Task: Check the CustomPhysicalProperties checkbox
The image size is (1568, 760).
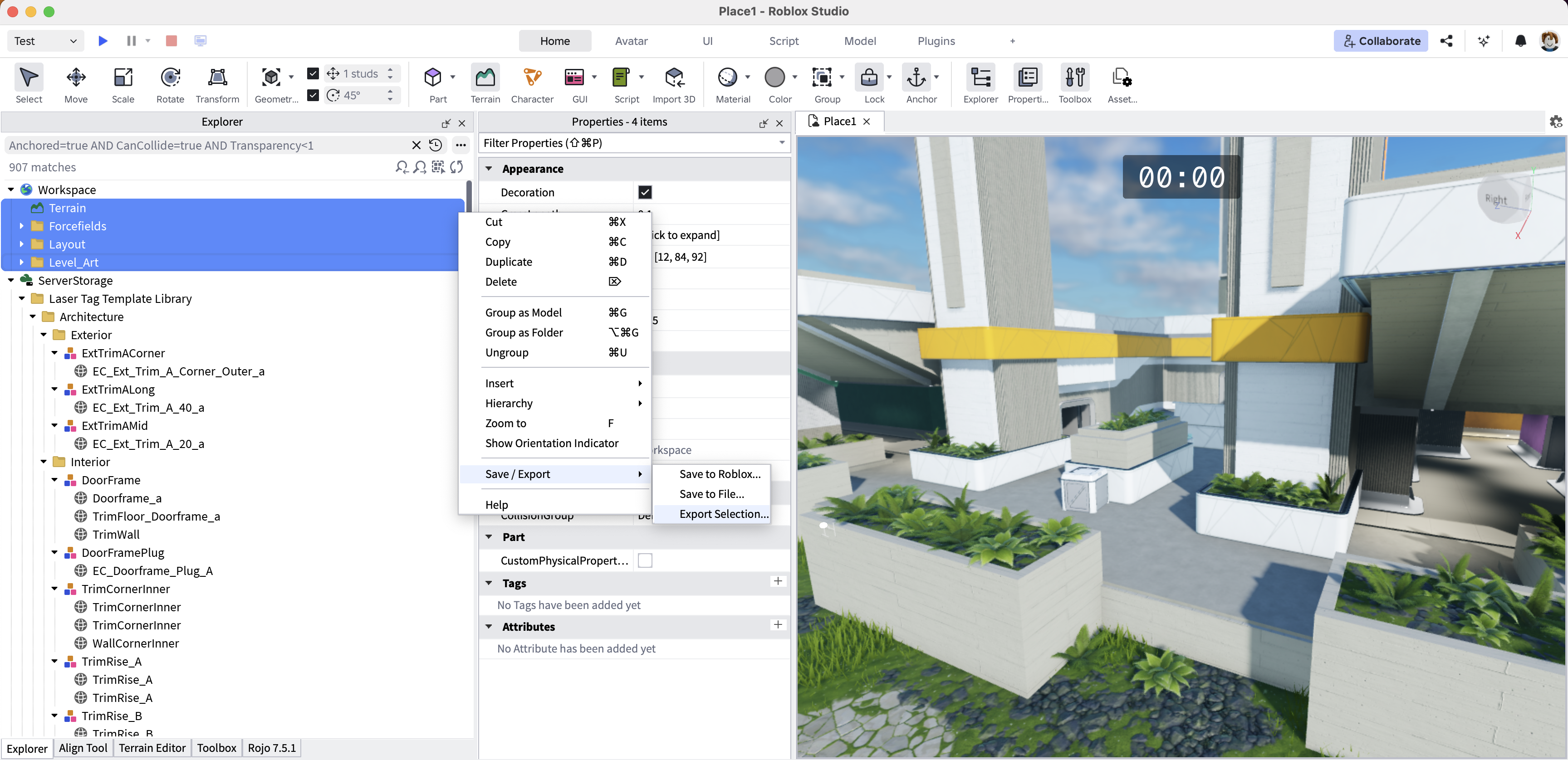Action: 645,560
